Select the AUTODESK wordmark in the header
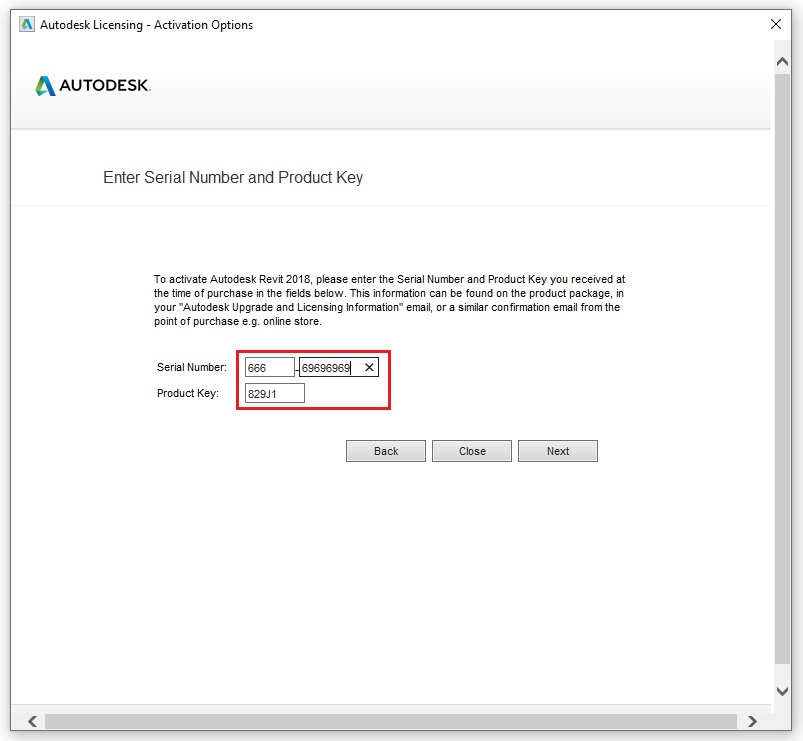The width and height of the screenshot is (803, 741). pos(104,86)
